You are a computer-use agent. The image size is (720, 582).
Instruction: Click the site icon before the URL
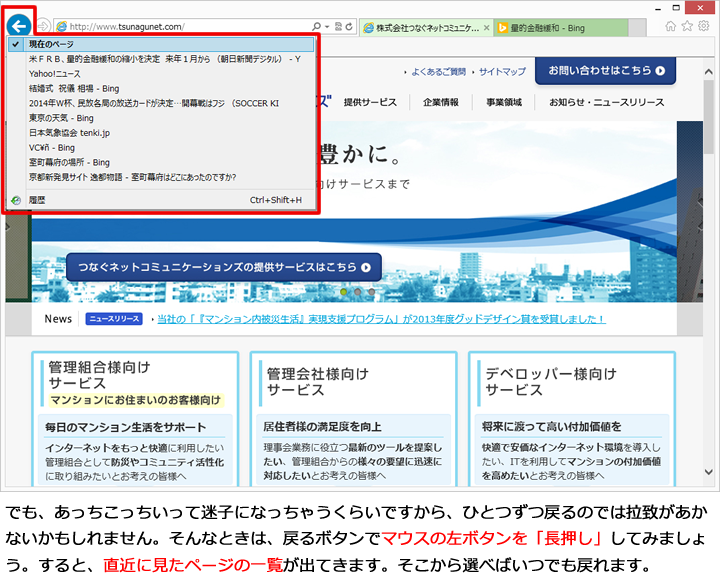(x=61, y=27)
